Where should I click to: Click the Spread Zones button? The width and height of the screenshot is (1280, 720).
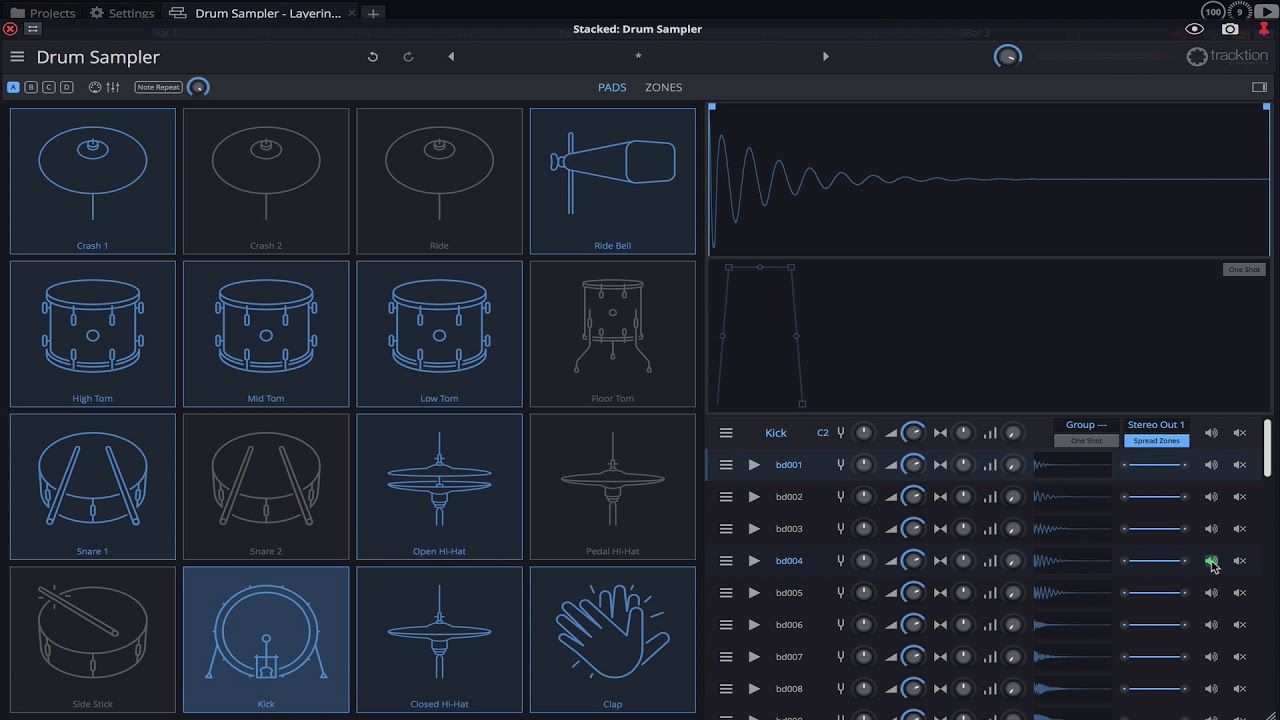tap(1156, 441)
